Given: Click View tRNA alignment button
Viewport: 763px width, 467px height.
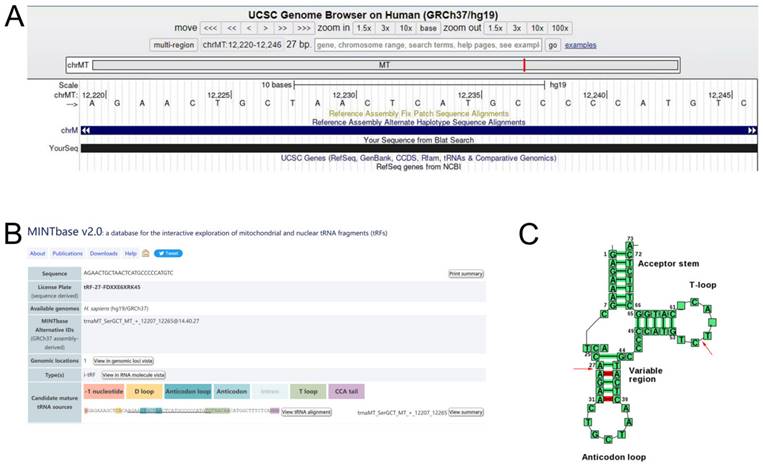Looking at the screenshot, I should [x=307, y=412].
